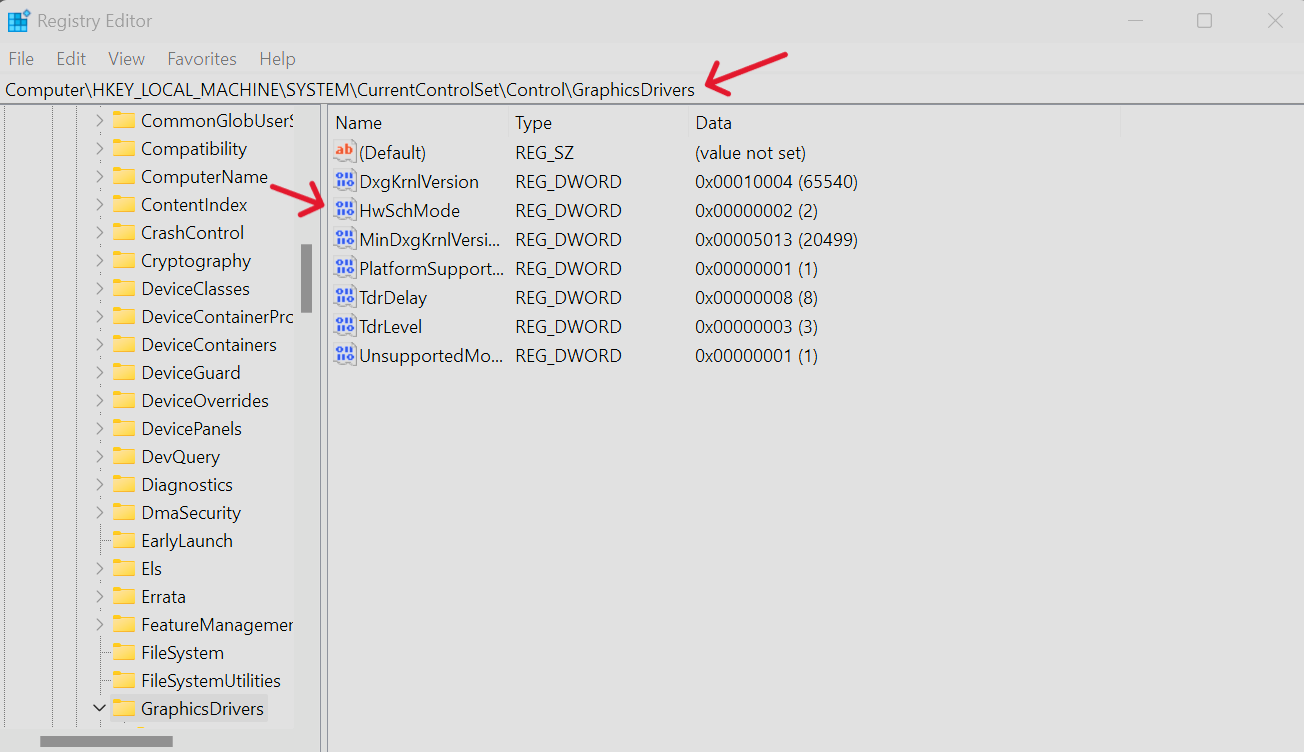
Task: Select the HwSchMode DWORD value icon
Action: pyautogui.click(x=345, y=210)
